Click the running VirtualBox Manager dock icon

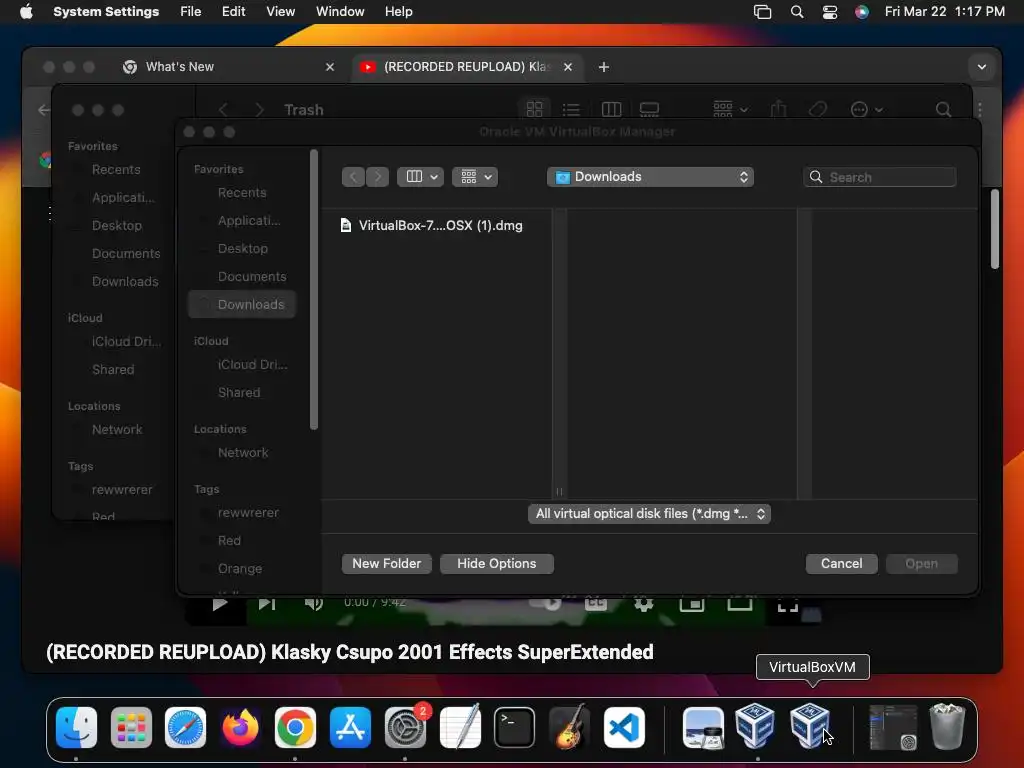(756, 726)
